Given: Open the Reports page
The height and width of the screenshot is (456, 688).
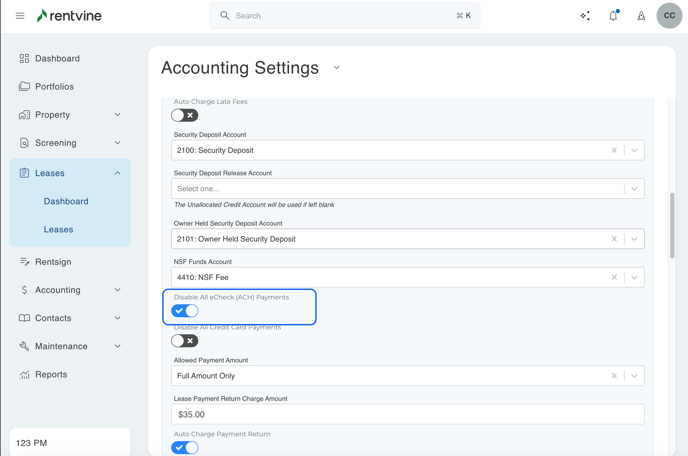Looking at the screenshot, I should (51, 374).
